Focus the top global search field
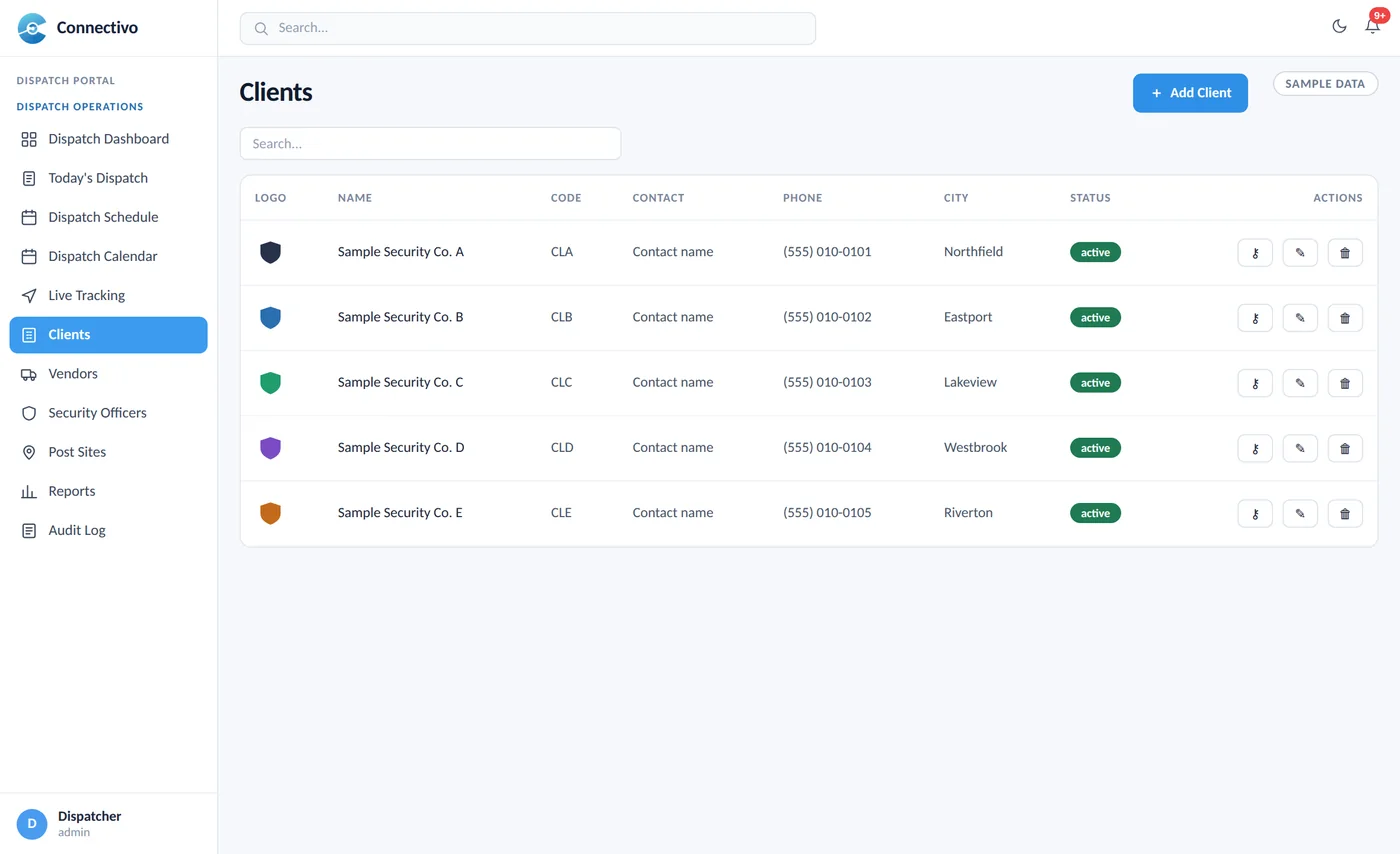Screen dimensions: 1400x854 (528, 28)
